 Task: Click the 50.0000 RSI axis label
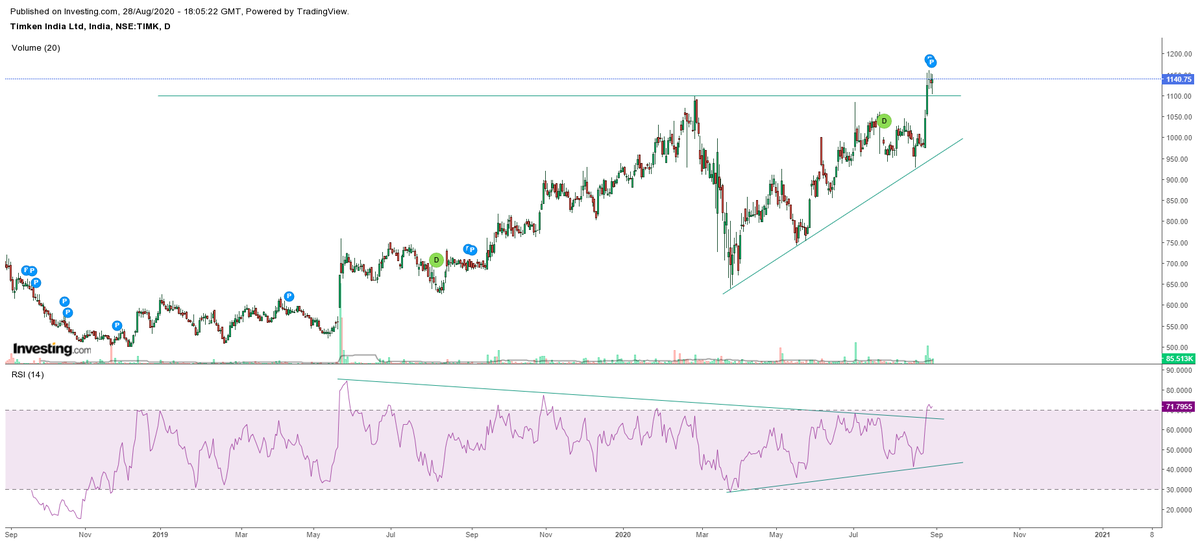tap(1179, 450)
